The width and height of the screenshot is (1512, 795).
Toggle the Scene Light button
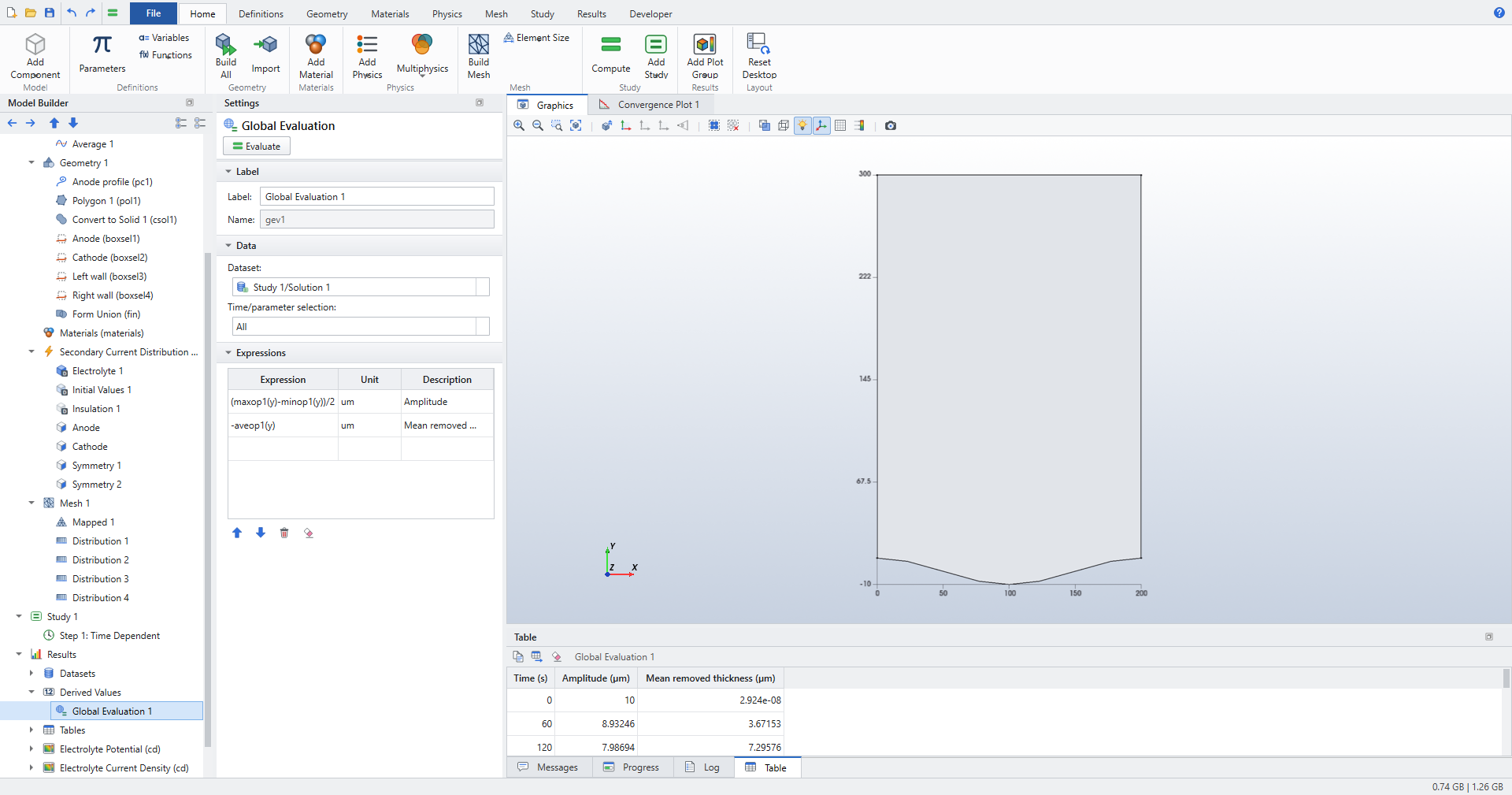[x=802, y=125]
